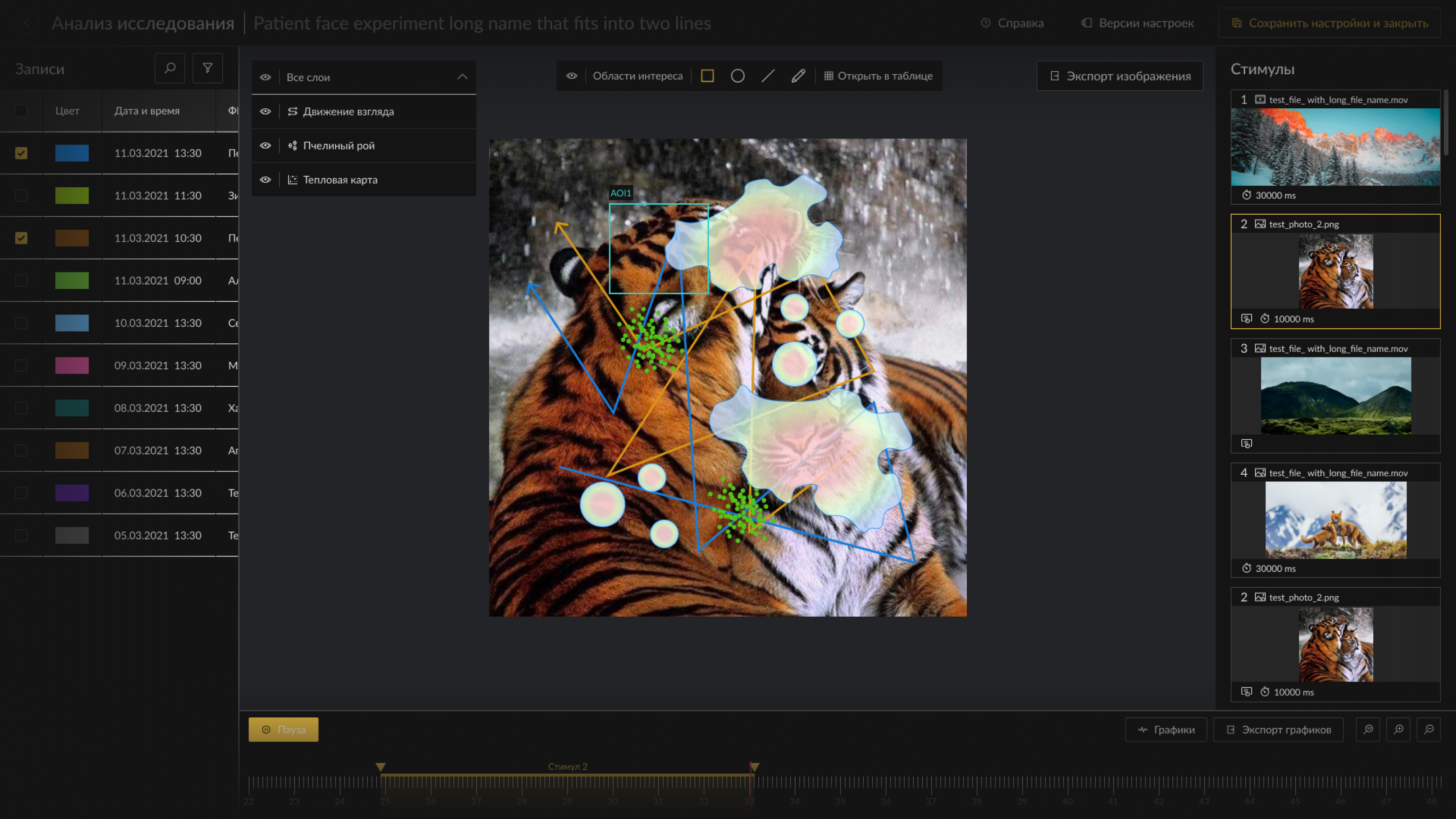The image size is (1456, 819).
Task: Open the records filter icon
Action: [208, 69]
